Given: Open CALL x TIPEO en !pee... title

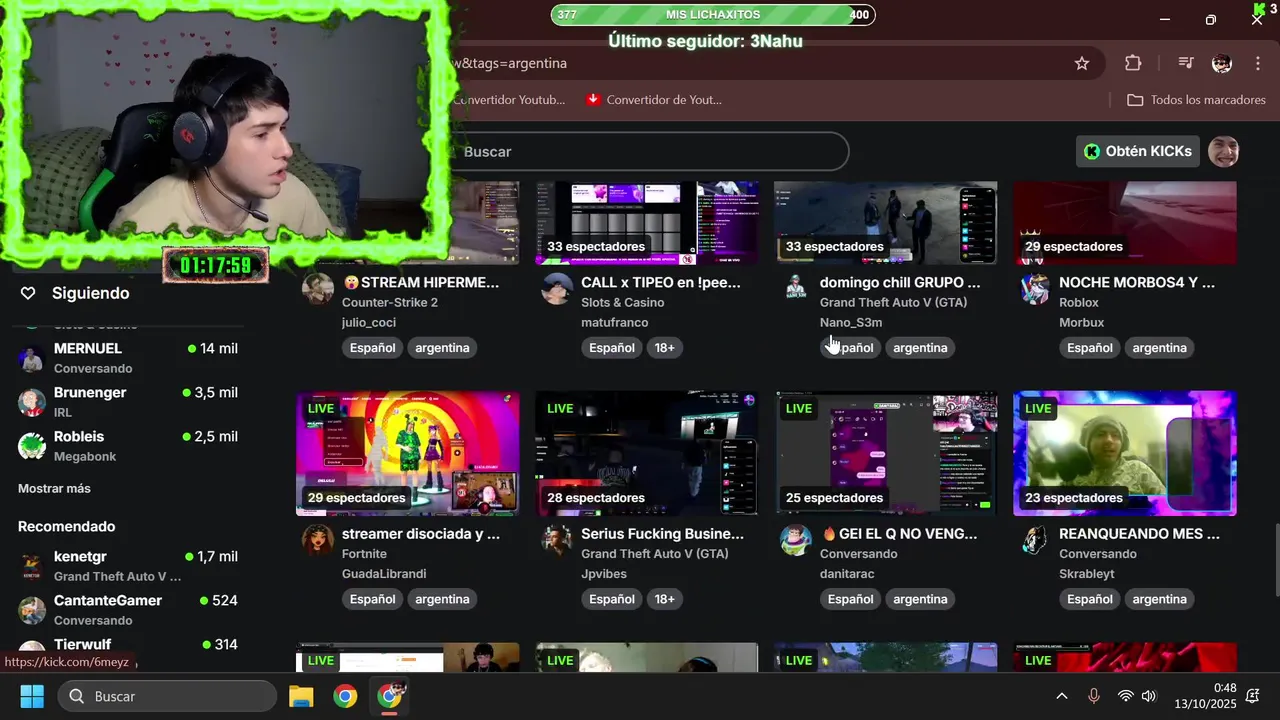Looking at the screenshot, I should pyautogui.click(x=661, y=283).
